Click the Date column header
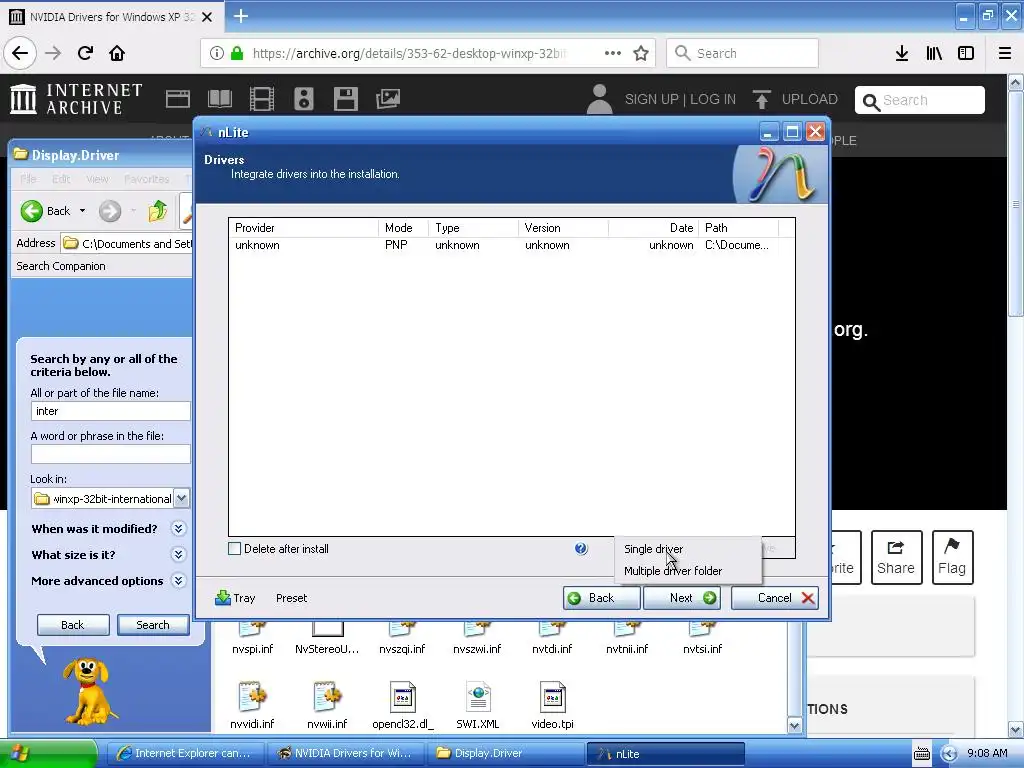Image resolution: width=1024 pixels, height=768 pixels. coord(653,228)
